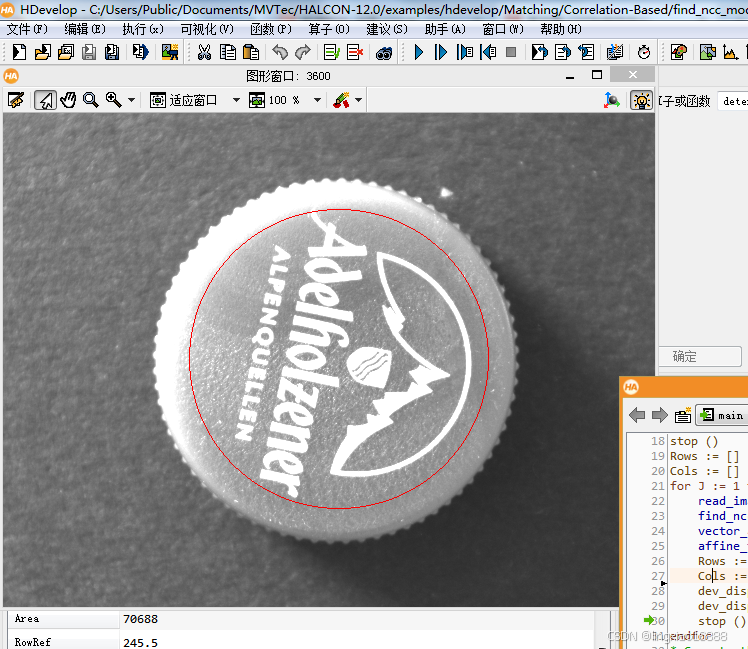The width and height of the screenshot is (748, 649).
Task: Open the 建议(S) menu
Action: [x=387, y=29]
